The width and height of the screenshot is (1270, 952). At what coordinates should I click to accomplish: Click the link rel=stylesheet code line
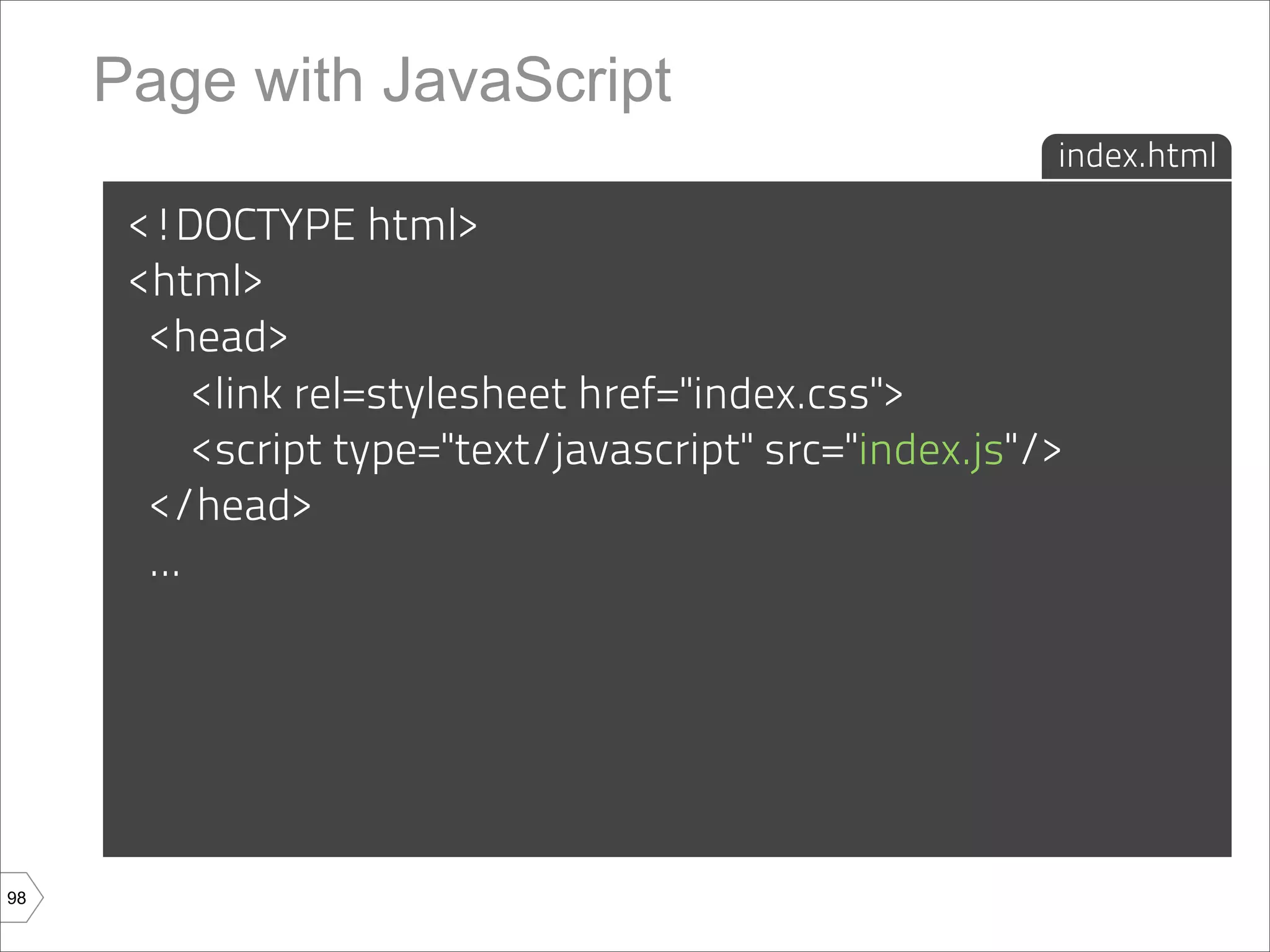pyautogui.click(x=548, y=394)
